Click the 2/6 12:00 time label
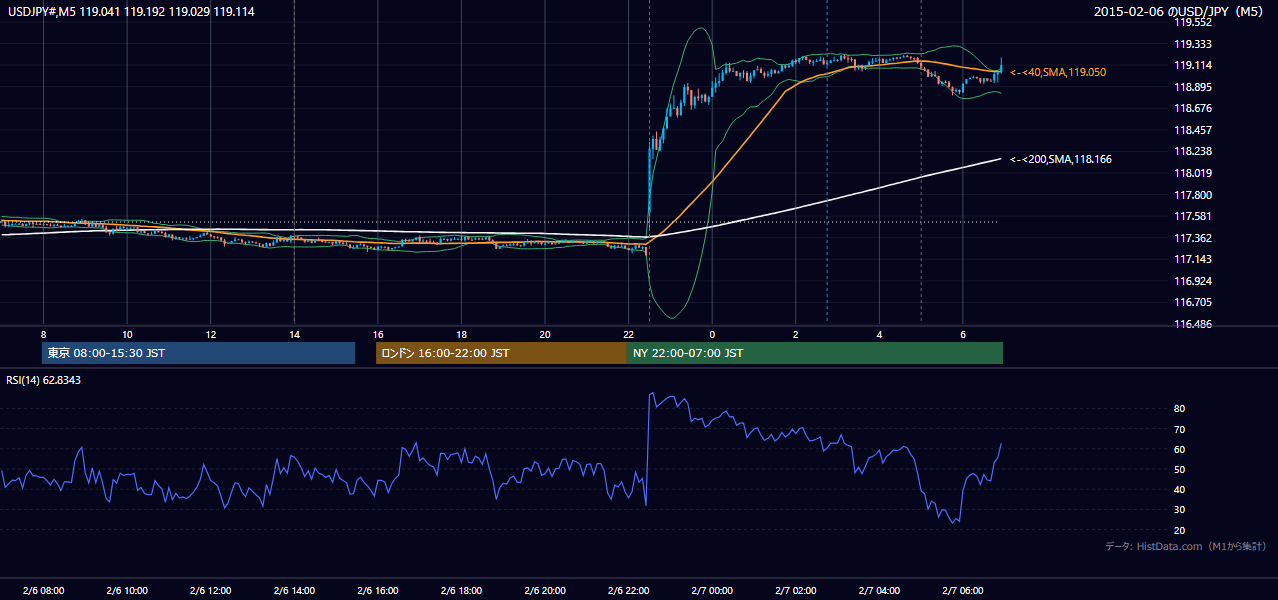This screenshot has width=1278, height=600. pyautogui.click(x=210, y=590)
